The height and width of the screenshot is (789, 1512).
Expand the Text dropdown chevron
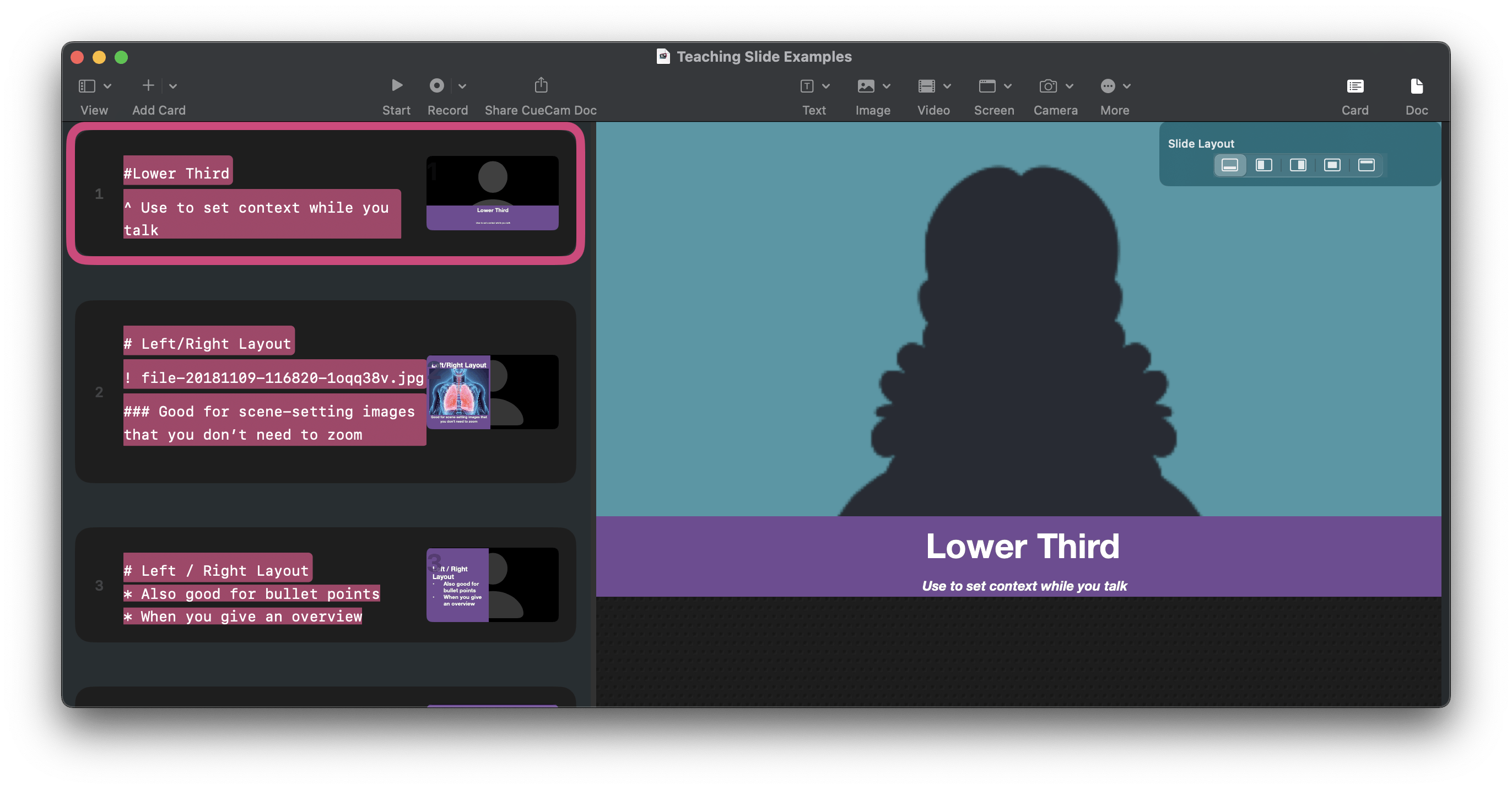(826, 87)
